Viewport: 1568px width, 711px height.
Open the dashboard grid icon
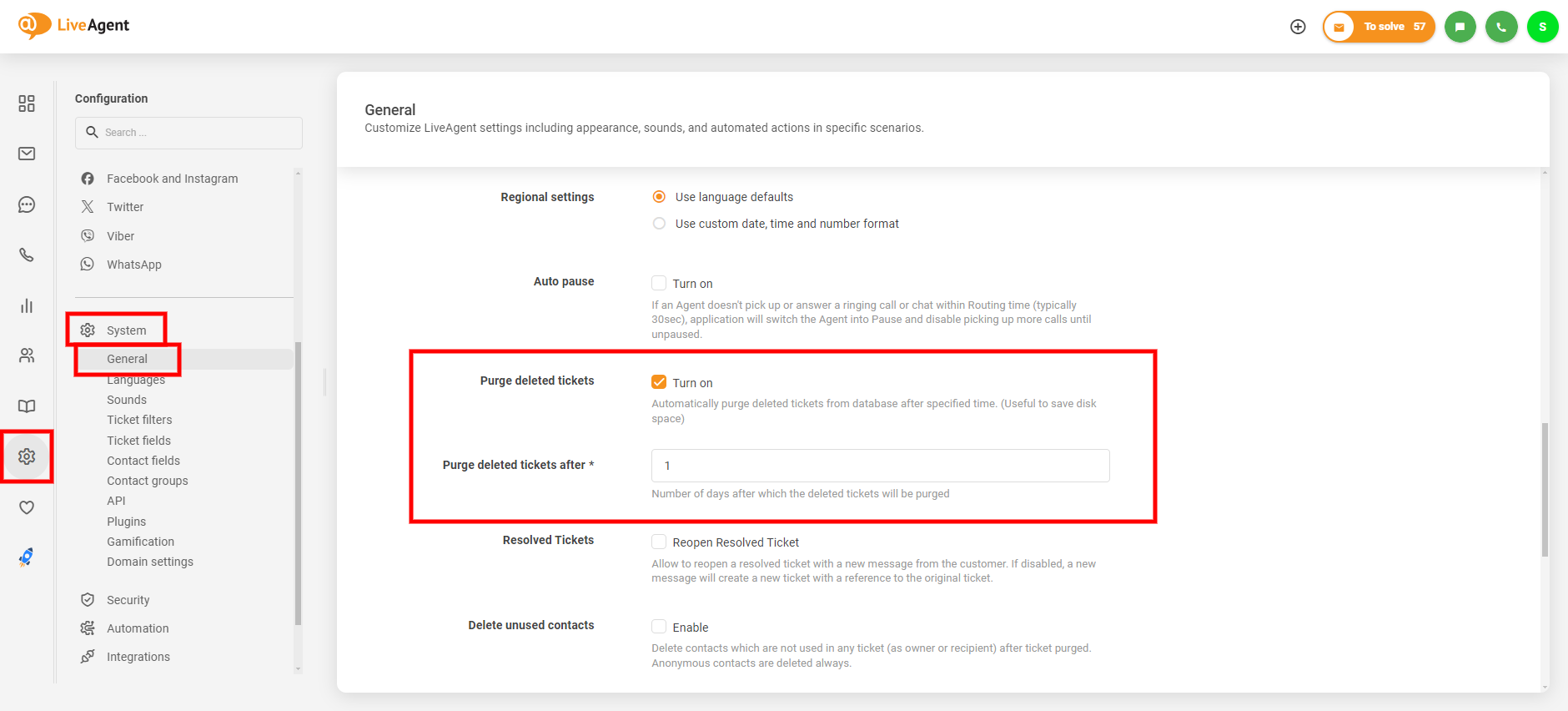tap(27, 103)
